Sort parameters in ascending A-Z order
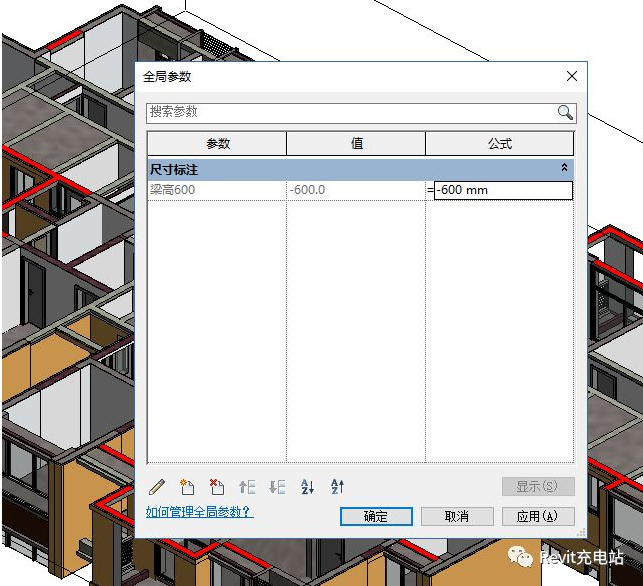This screenshot has height=586, width=643. (x=308, y=487)
